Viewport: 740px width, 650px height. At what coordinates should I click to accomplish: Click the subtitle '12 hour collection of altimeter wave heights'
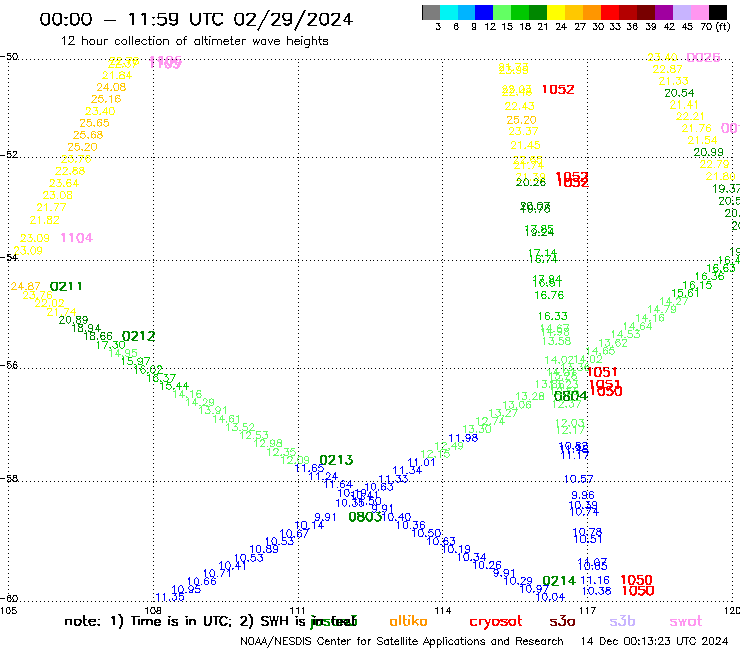pos(194,41)
